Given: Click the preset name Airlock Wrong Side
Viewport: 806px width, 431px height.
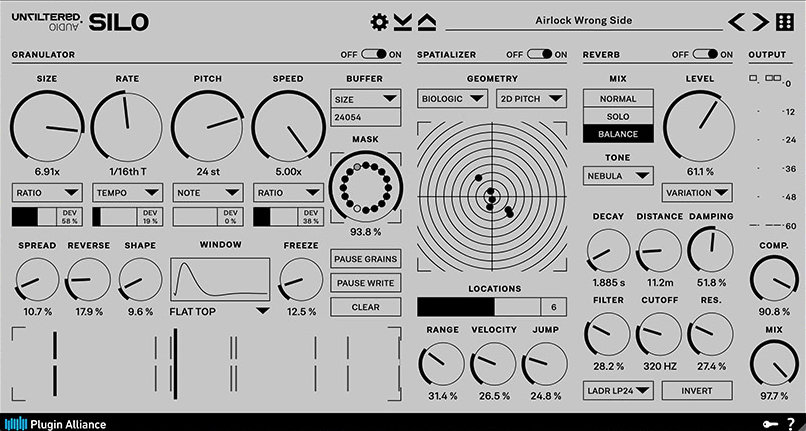Looking at the screenshot, I should pos(583,21).
